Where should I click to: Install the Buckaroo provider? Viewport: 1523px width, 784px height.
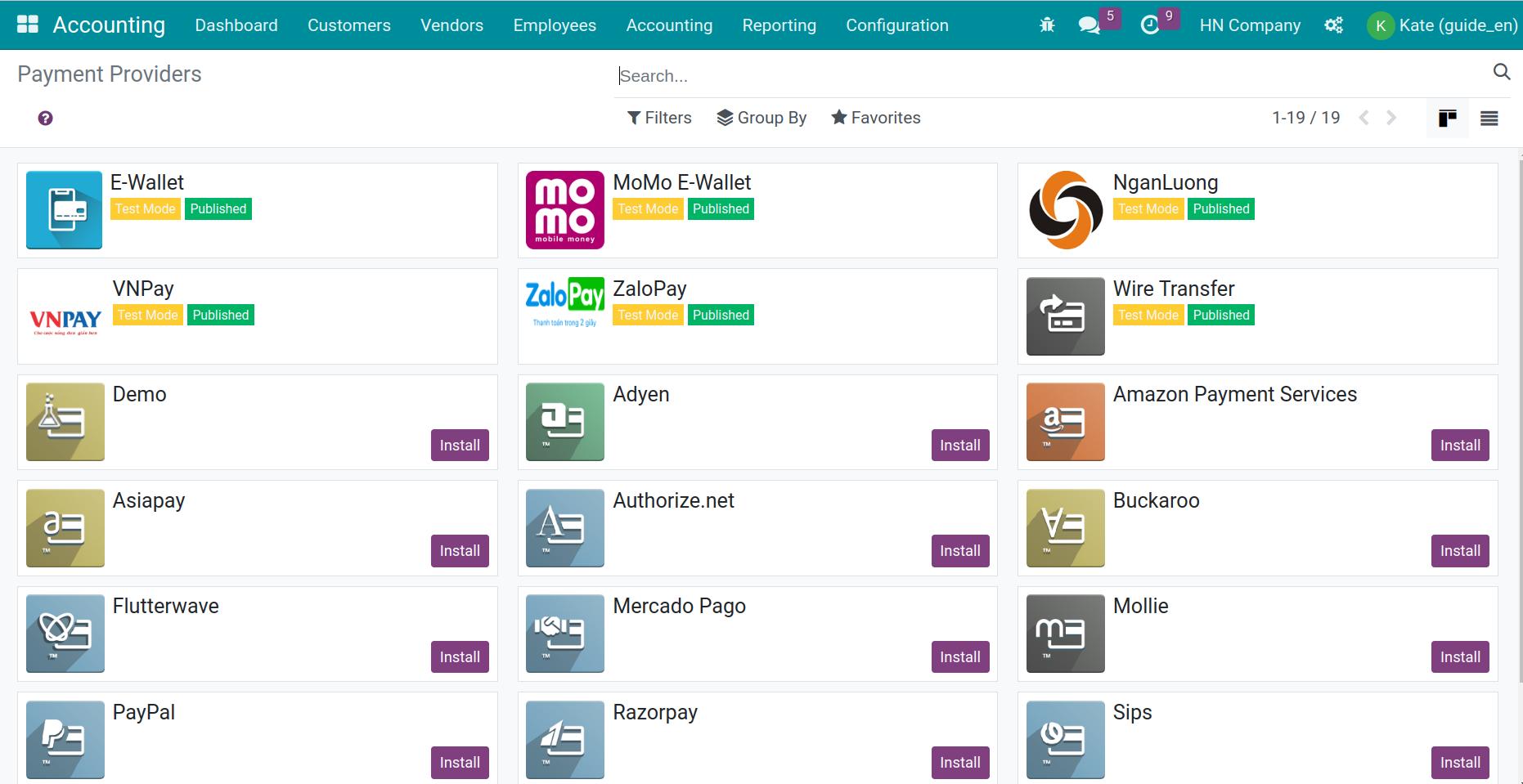[1460, 551]
